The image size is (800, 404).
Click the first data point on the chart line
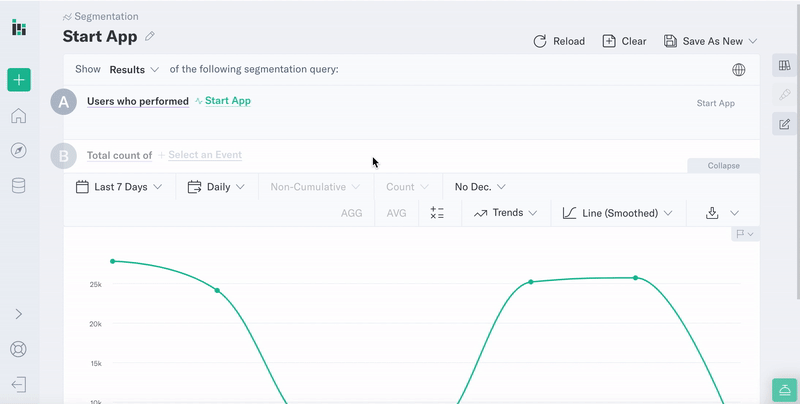coord(113,261)
